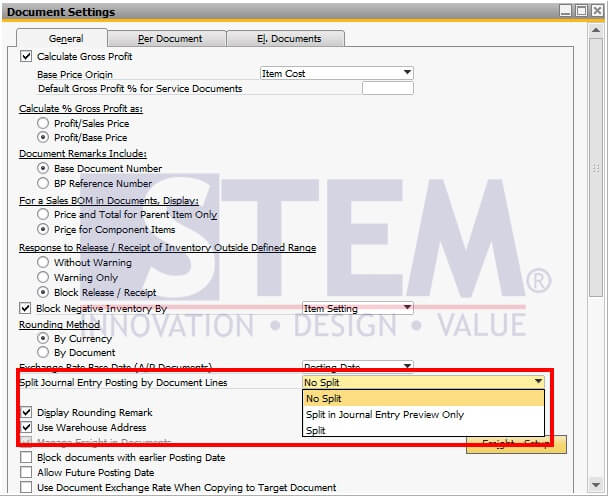The image size is (608, 496).
Task: Open the El. Documents tab
Action: point(286,39)
